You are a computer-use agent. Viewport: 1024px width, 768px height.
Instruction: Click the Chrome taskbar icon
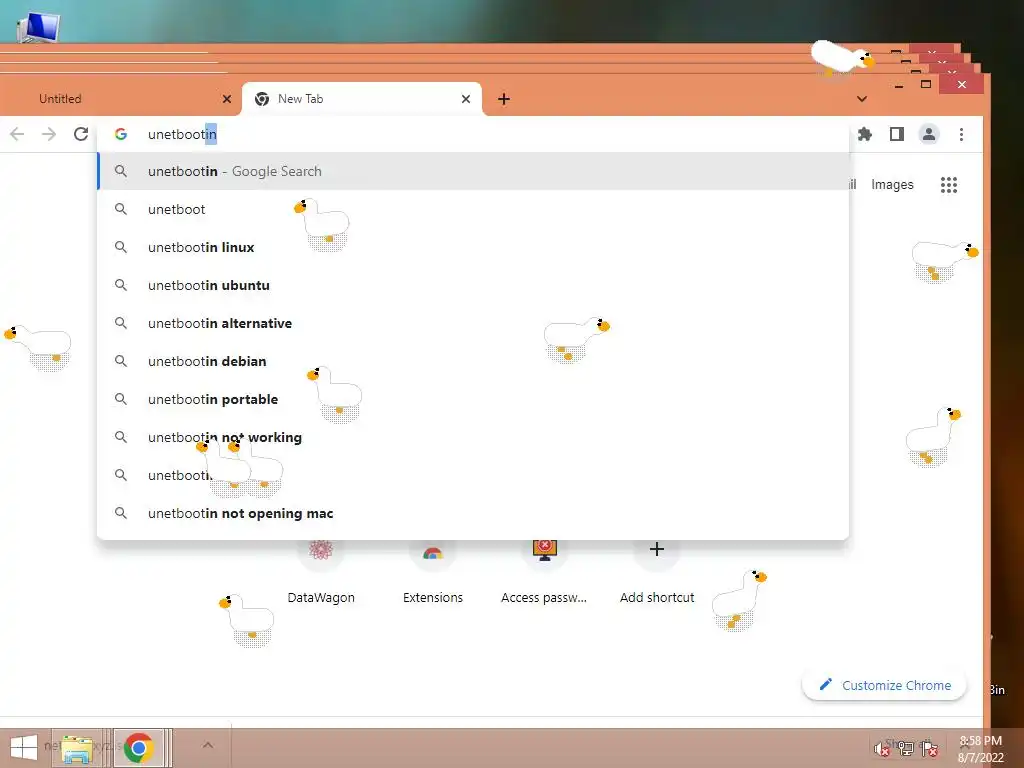(138, 748)
